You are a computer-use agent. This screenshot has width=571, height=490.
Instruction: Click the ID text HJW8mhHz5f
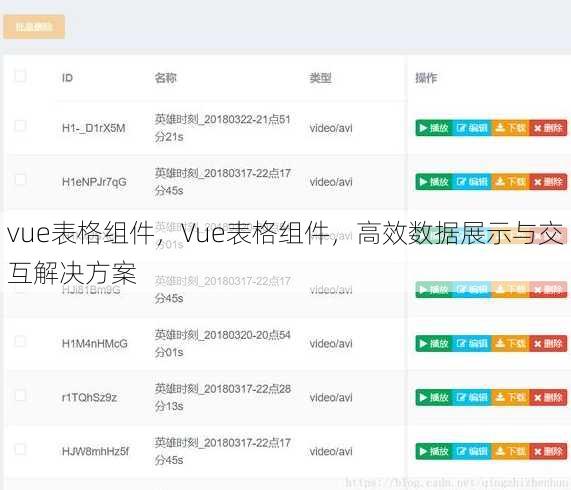point(95,451)
